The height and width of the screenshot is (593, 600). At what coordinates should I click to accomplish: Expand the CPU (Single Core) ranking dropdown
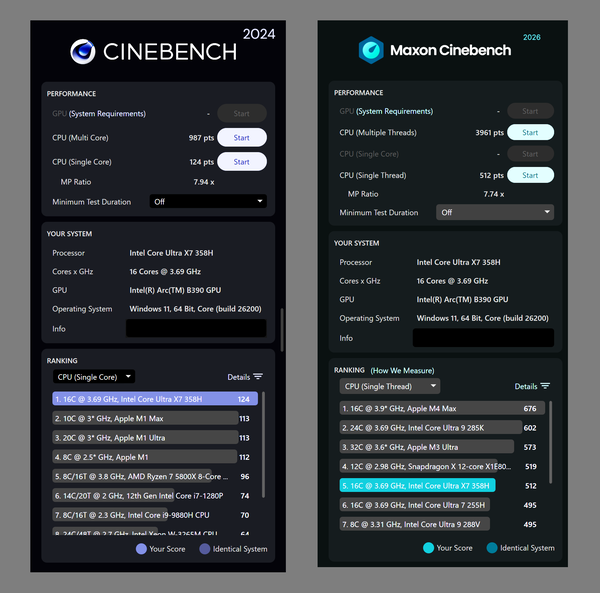[94, 377]
